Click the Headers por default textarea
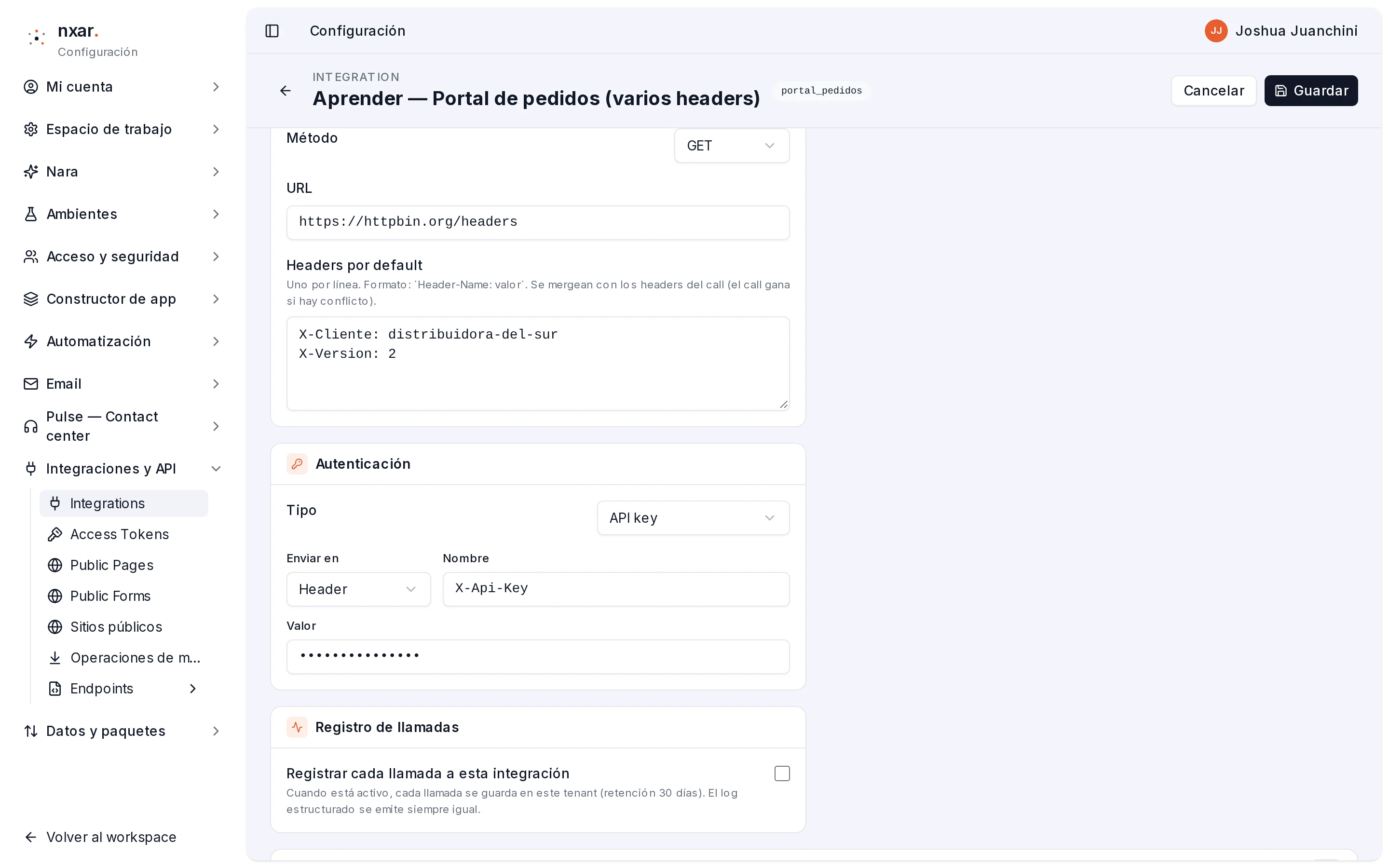Viewport: 1389px width, 868px height. 538,364
